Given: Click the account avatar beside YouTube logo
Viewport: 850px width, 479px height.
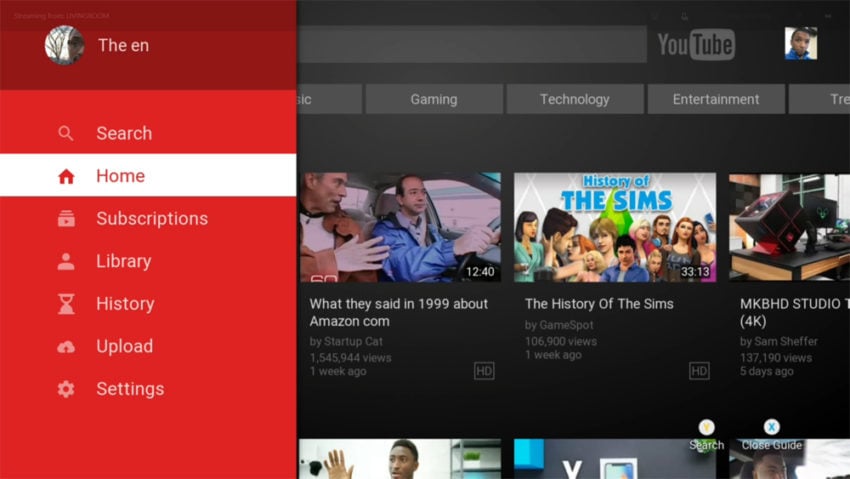Looking at the screenshot, I should pos(801,43).
